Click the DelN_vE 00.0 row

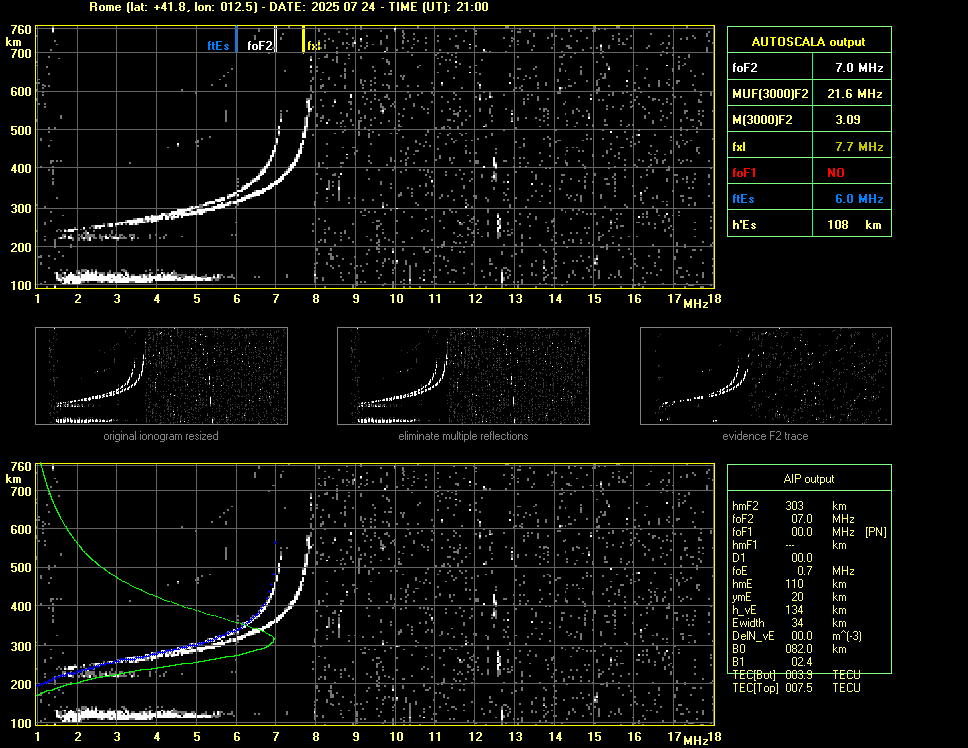click(797, 636)
